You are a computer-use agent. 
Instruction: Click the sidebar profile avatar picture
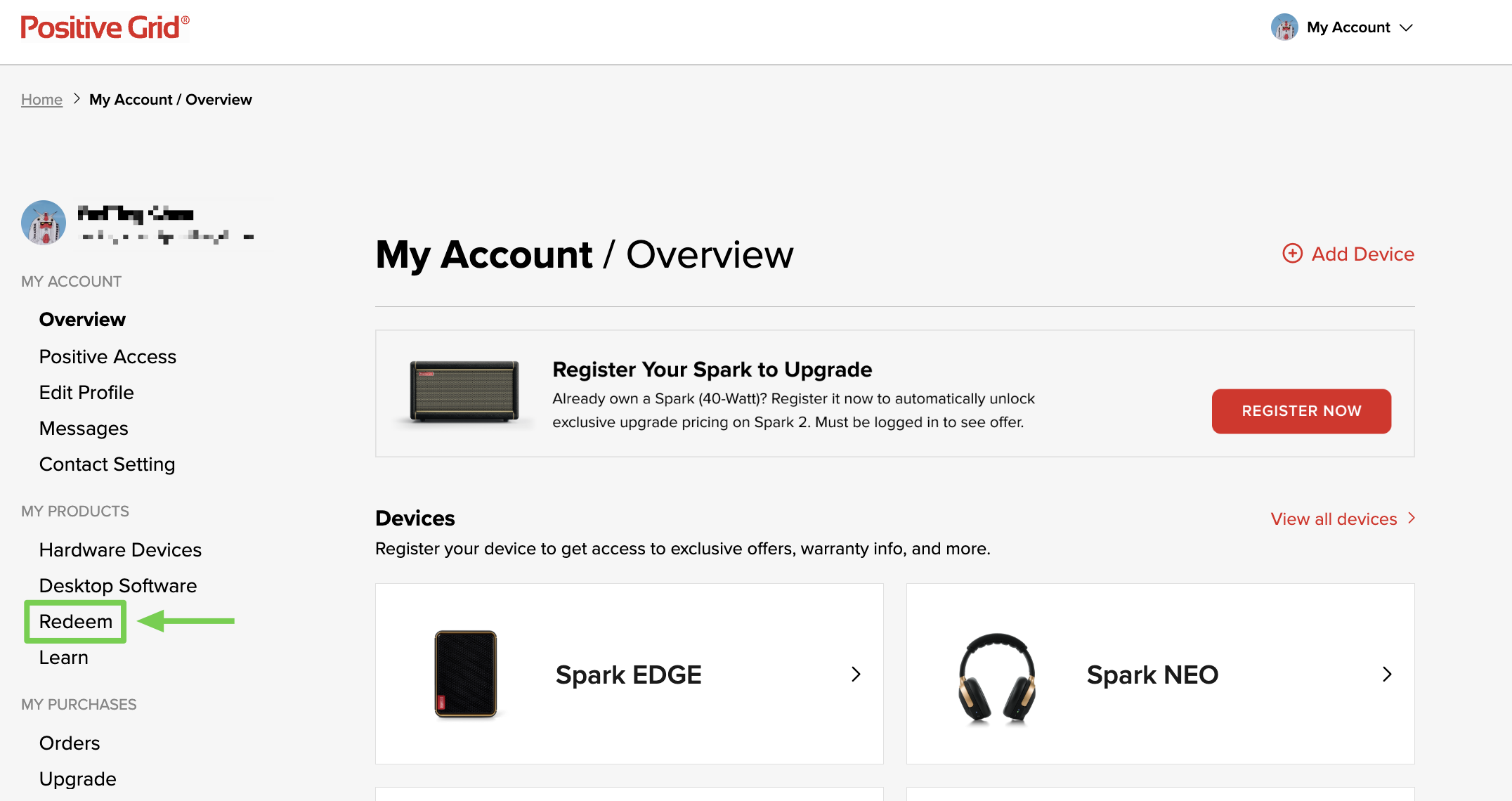pos(44,223)
